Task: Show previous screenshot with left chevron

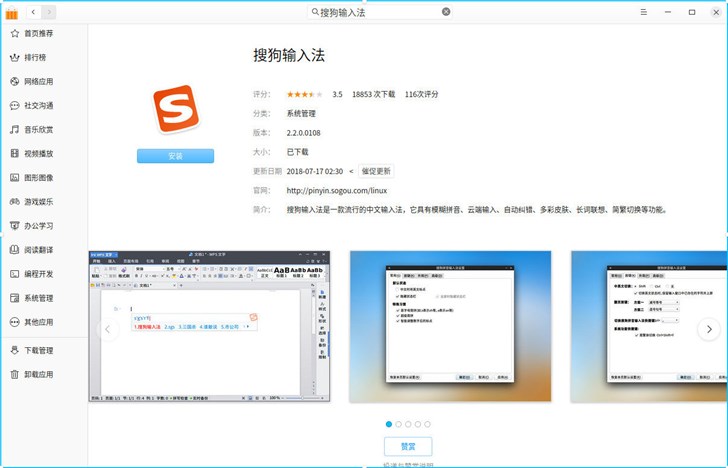Action: tap(108, 329)
